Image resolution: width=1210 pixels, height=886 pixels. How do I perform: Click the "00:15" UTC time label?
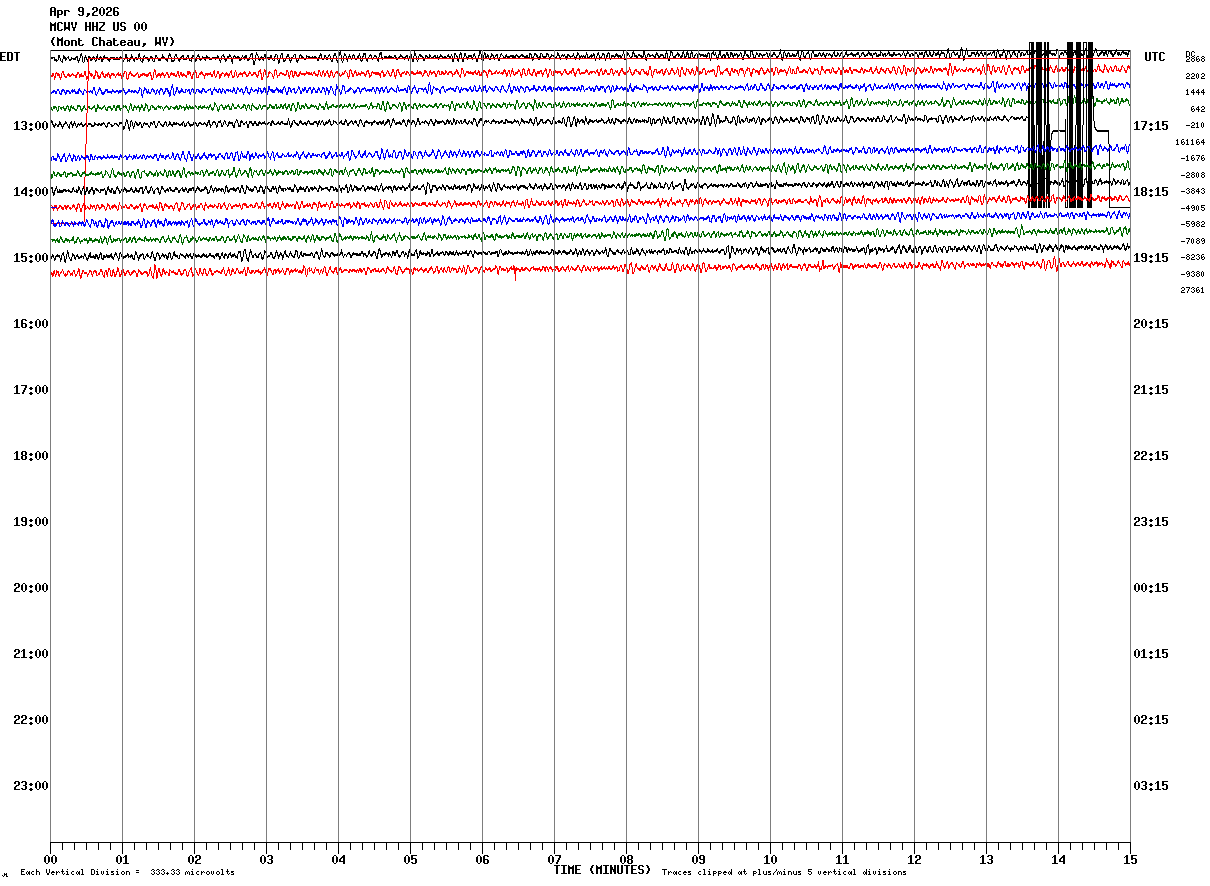(x=1151, y=588)
